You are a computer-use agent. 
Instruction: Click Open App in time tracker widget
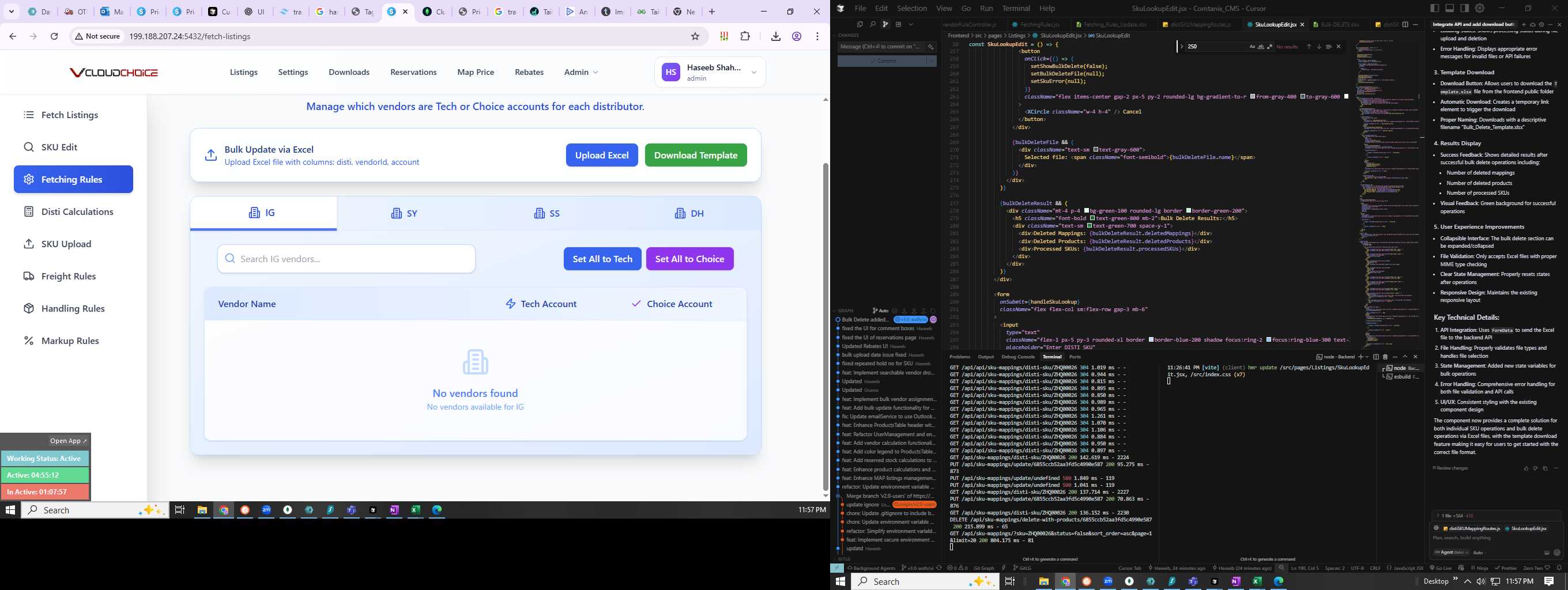click(x=68, y=441)
